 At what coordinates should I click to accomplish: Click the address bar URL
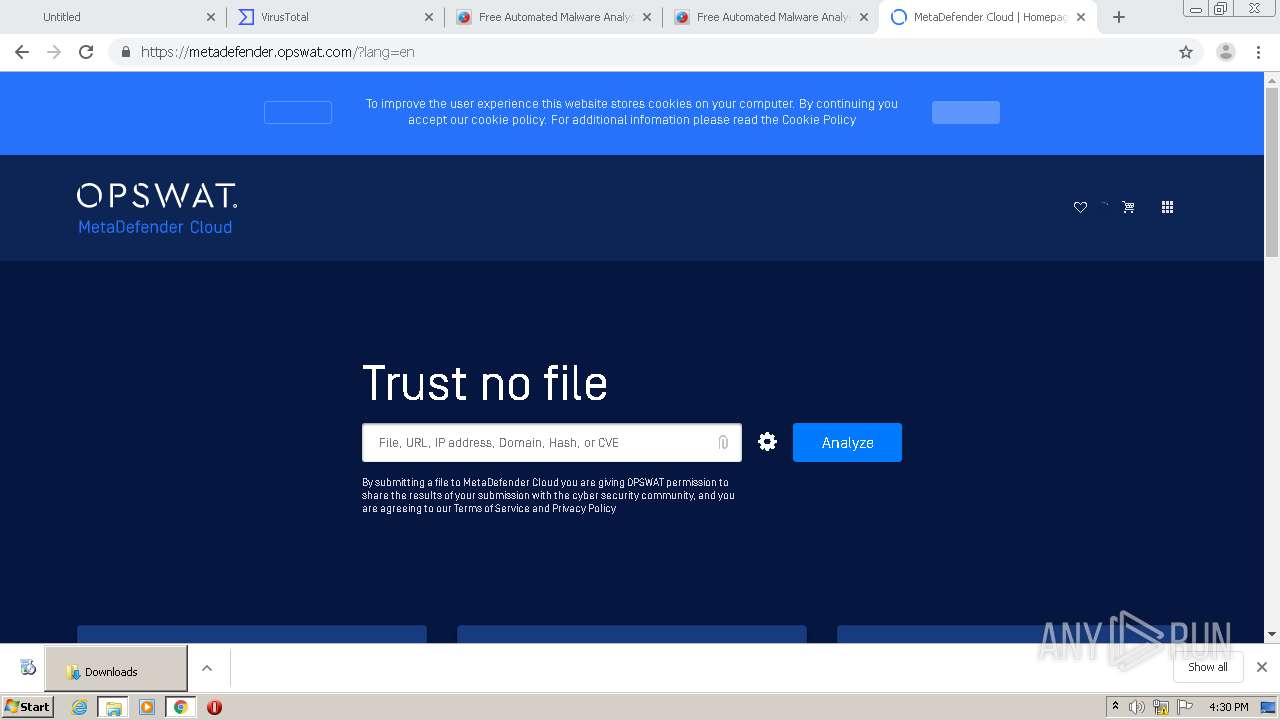coord(278,52)
